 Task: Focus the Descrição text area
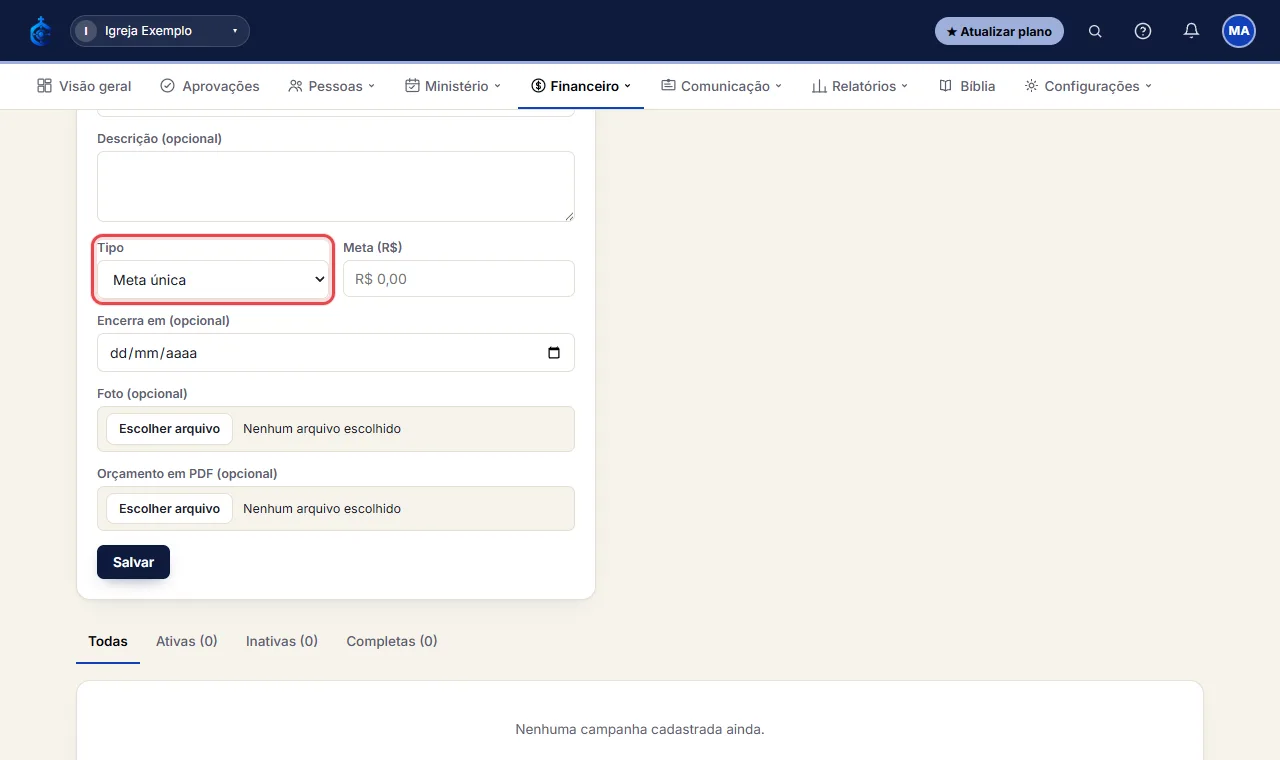pyautogui.click(x=336, y=186)
